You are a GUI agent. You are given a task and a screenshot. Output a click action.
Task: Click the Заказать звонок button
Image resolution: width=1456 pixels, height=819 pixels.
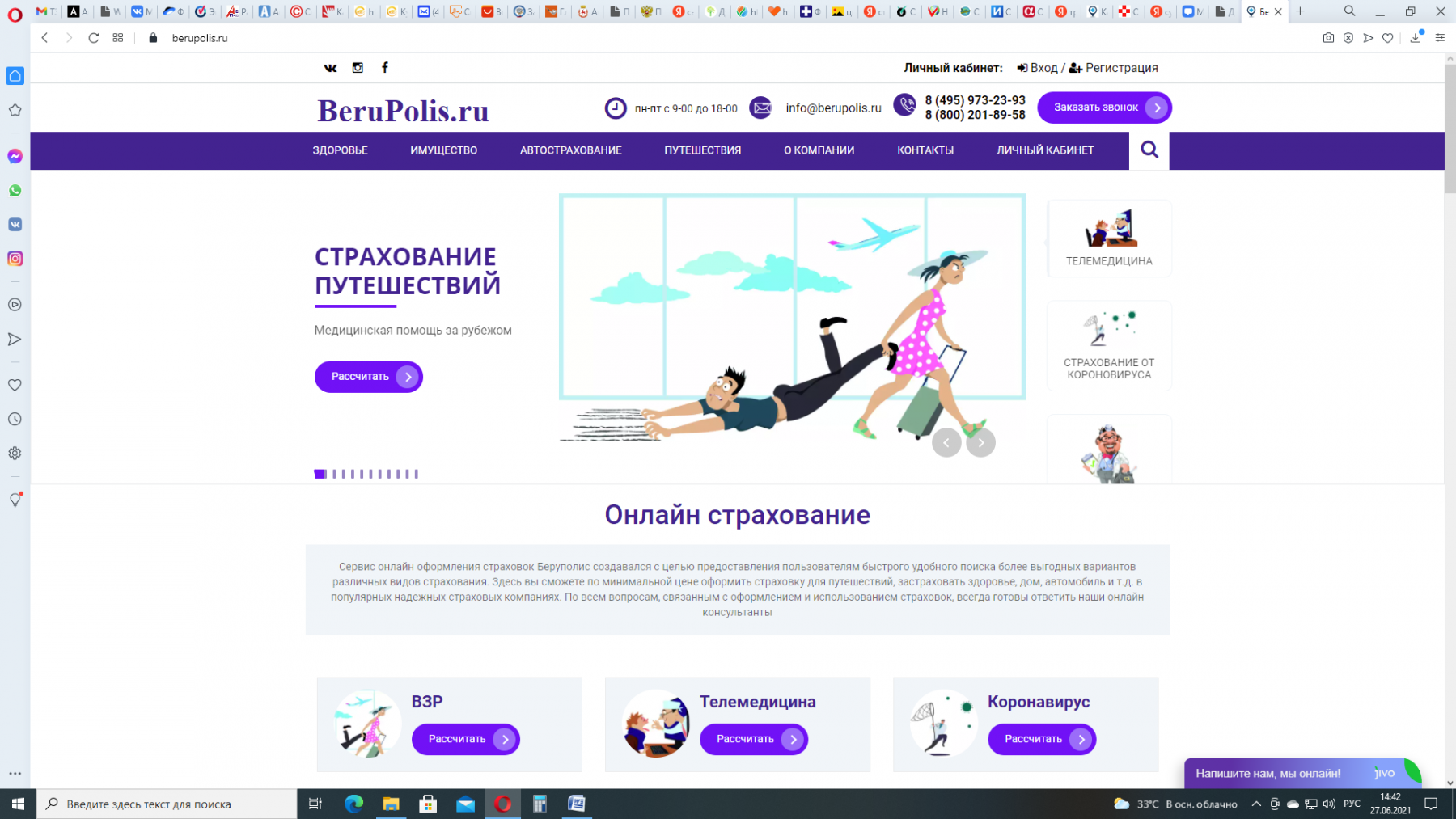[1104, 108]
